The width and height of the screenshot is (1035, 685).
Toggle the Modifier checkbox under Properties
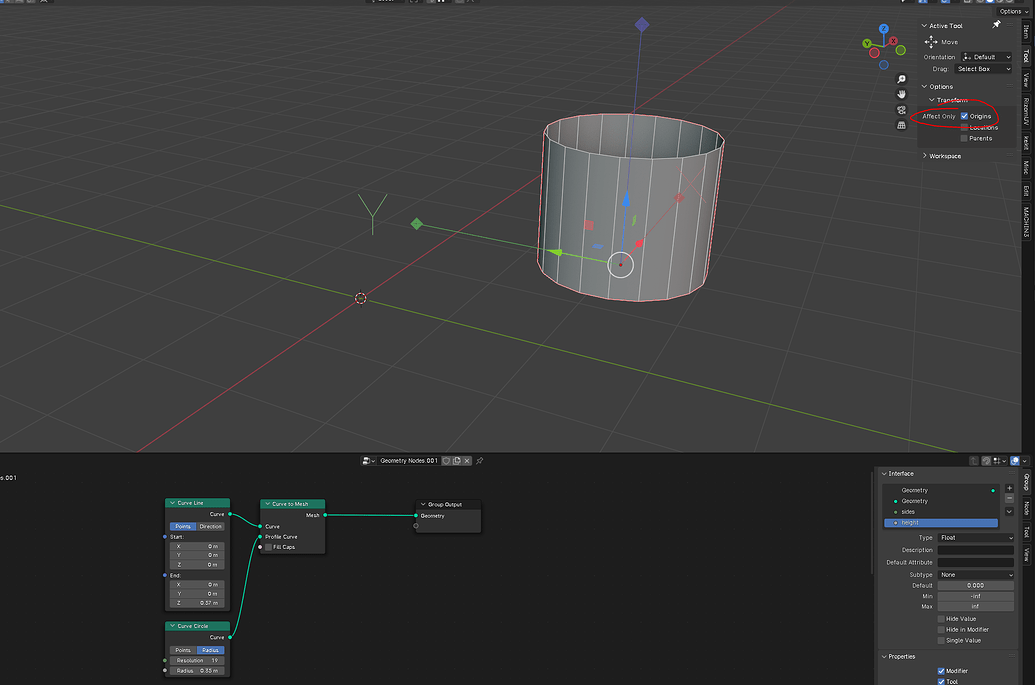coord(941,671)
